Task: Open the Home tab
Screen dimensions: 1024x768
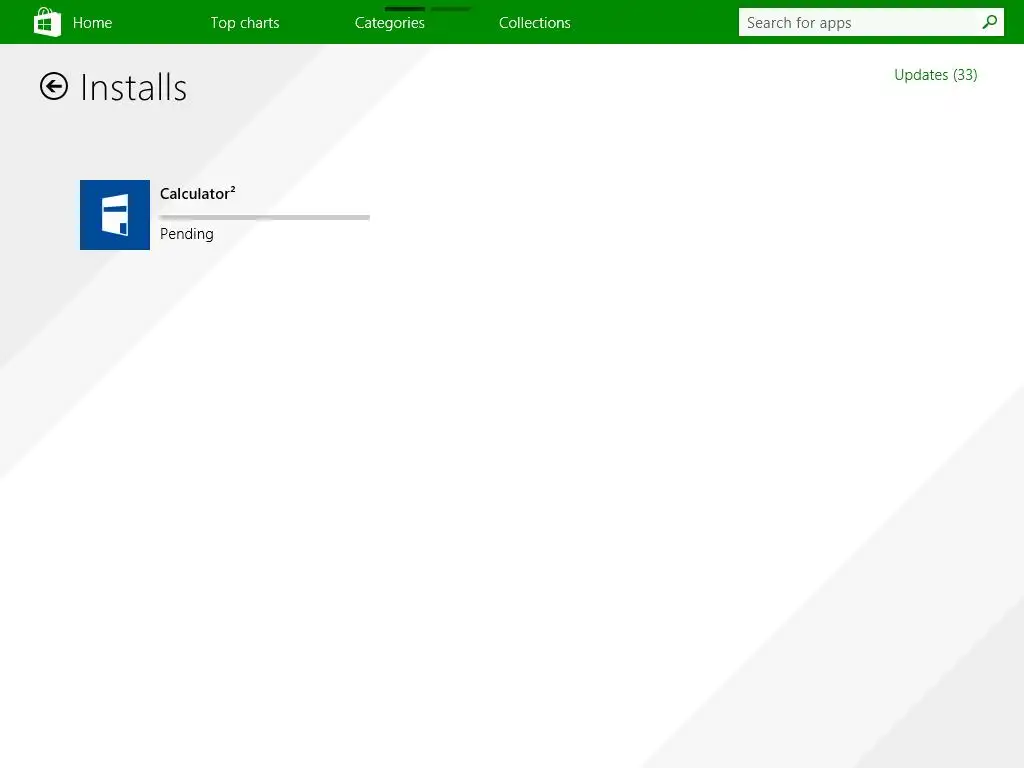Action: (x=92, y=23)
